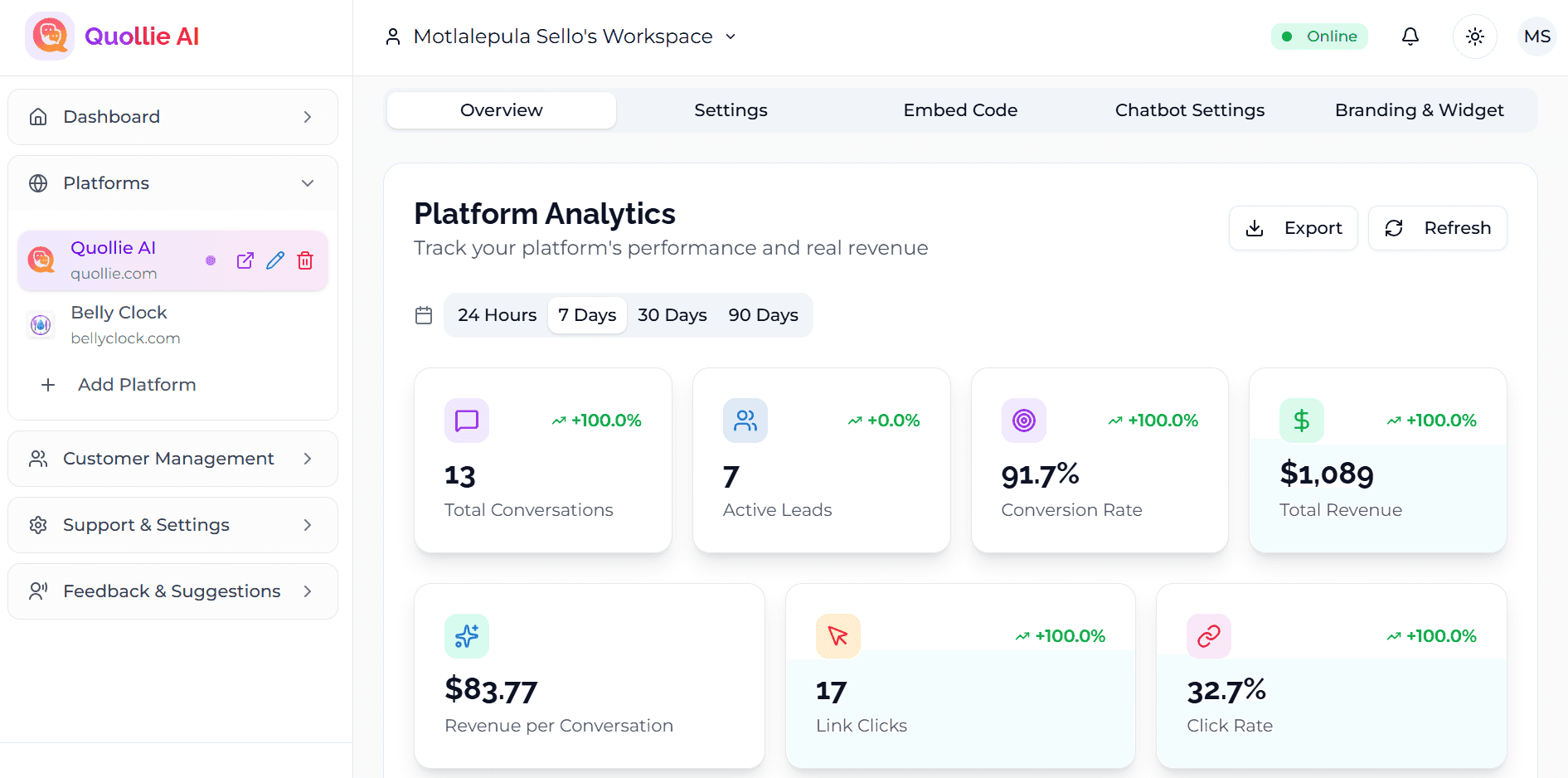Switch to the 30 Days time range
The width and height of the screenshot is (1568, 778).
[x=672, y=315]
